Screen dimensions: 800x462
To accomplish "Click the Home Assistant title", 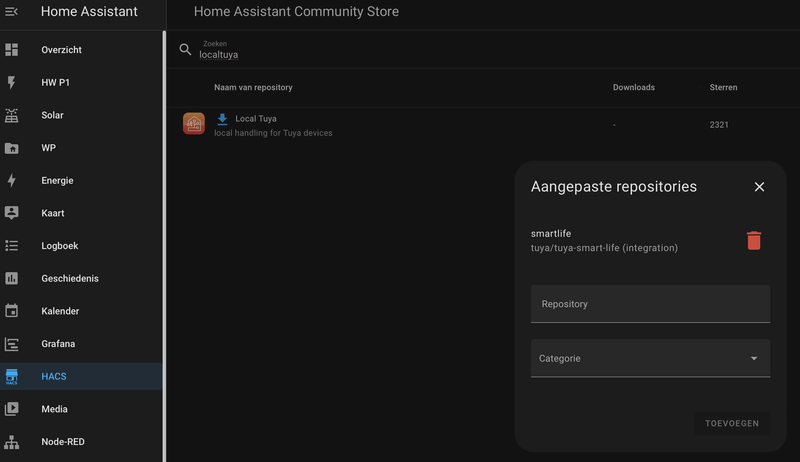I will click(89, 11).
